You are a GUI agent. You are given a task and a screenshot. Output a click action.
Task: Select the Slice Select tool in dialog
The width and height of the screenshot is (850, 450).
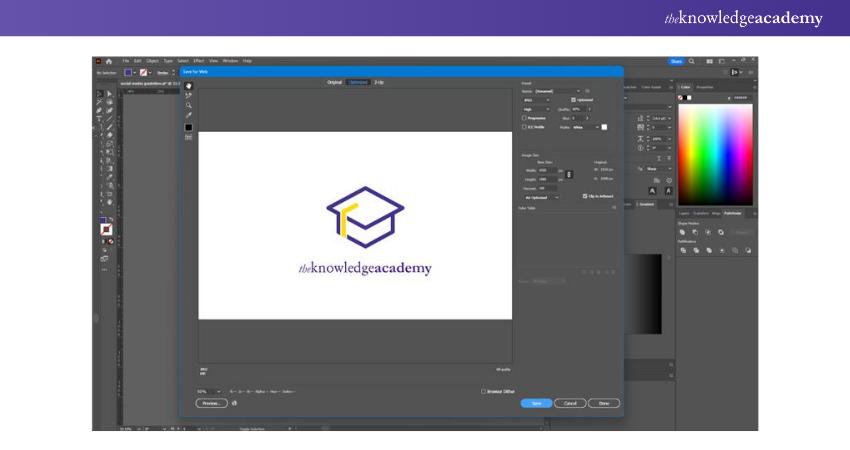[188, 95]
